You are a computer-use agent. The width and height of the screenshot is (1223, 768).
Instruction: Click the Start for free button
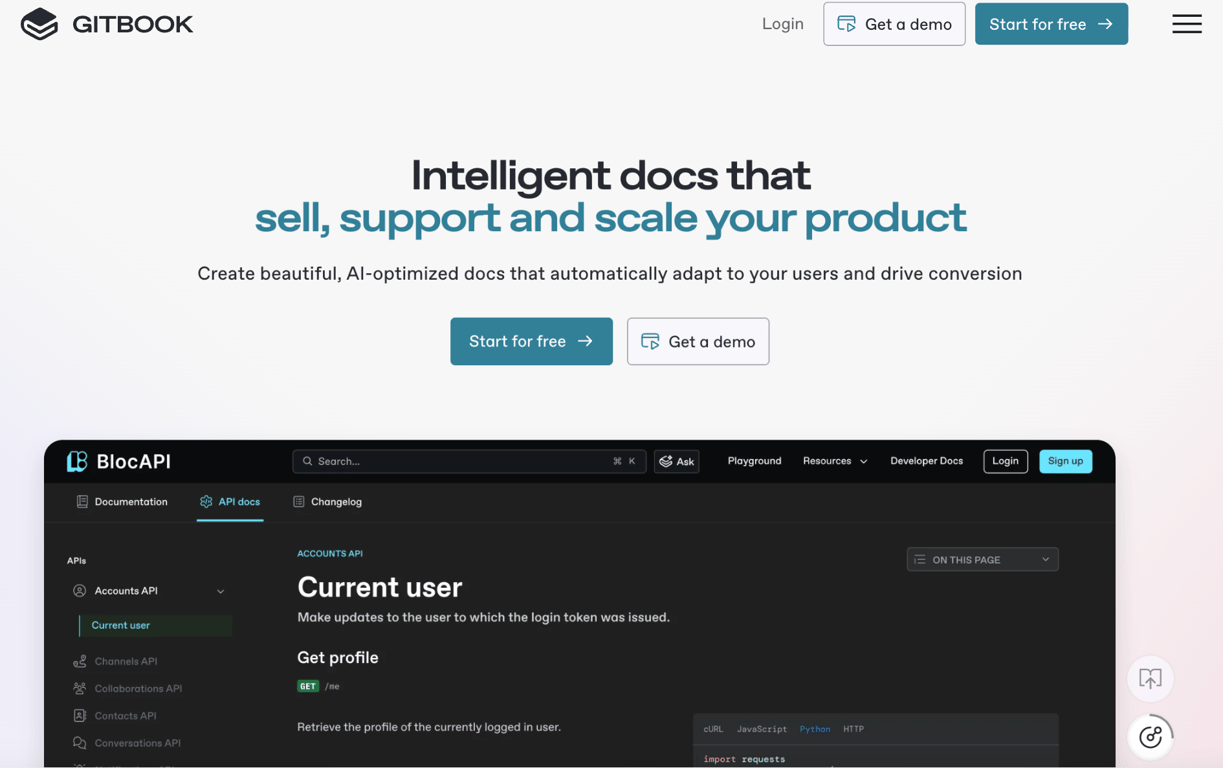tap(531, 341)
